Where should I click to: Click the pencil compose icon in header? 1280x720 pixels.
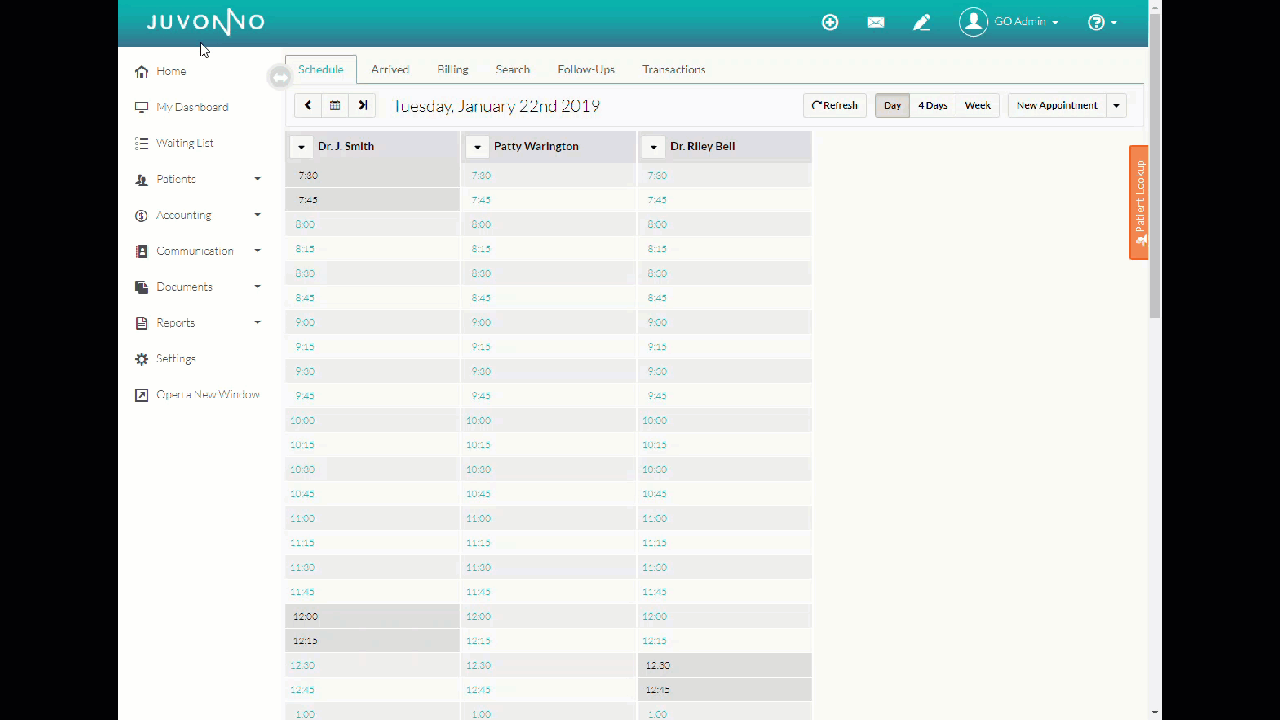tap(921, 22)
